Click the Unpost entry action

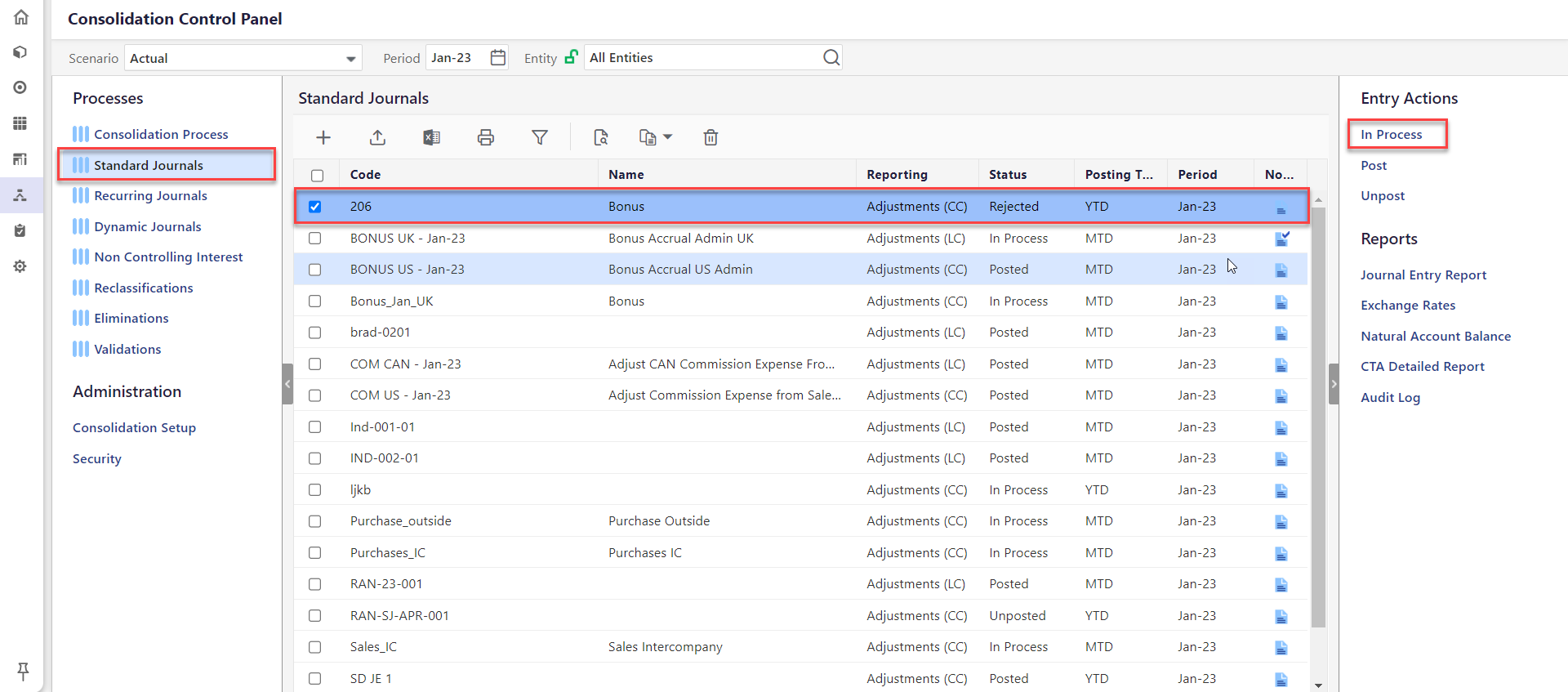tap(1383, 195)
